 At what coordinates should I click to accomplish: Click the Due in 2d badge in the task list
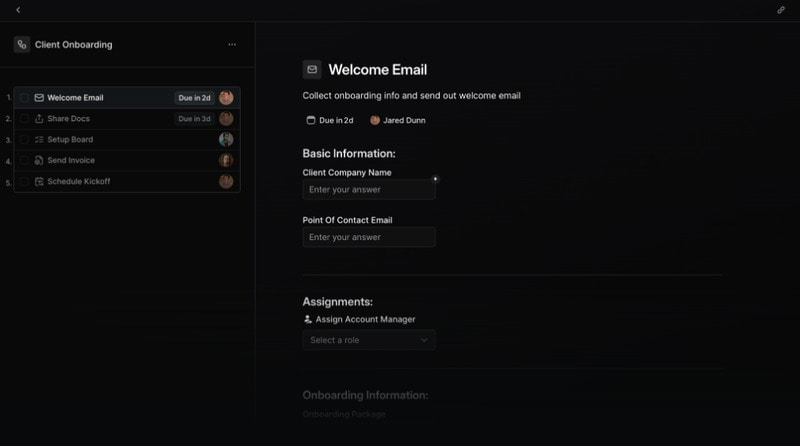click(x=194, y=98)
